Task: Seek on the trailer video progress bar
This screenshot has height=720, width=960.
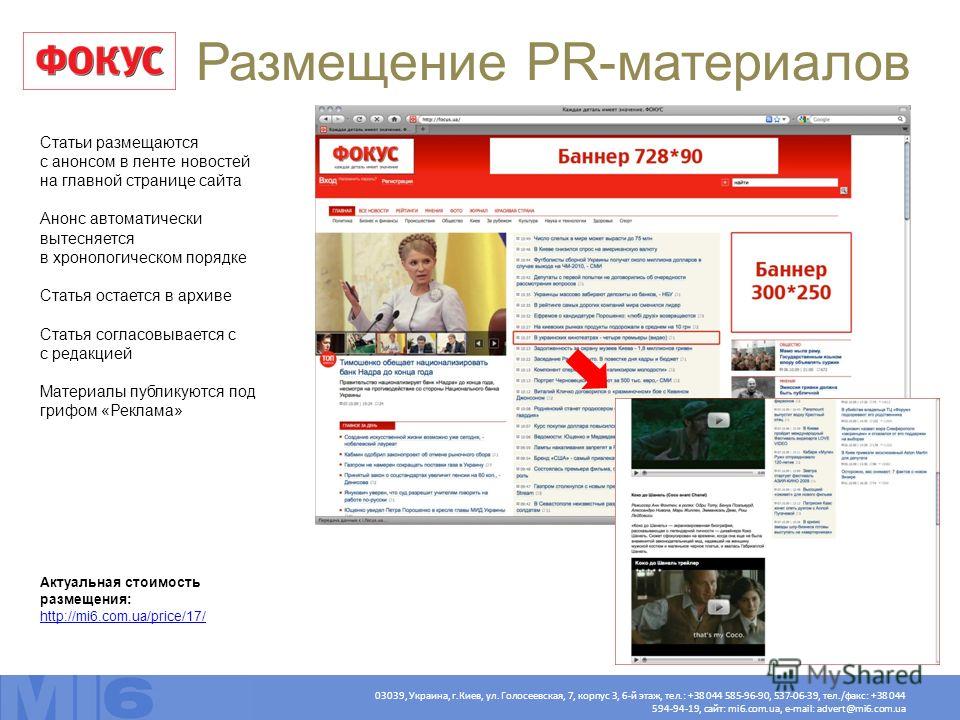Action: (x=700, y=660)
